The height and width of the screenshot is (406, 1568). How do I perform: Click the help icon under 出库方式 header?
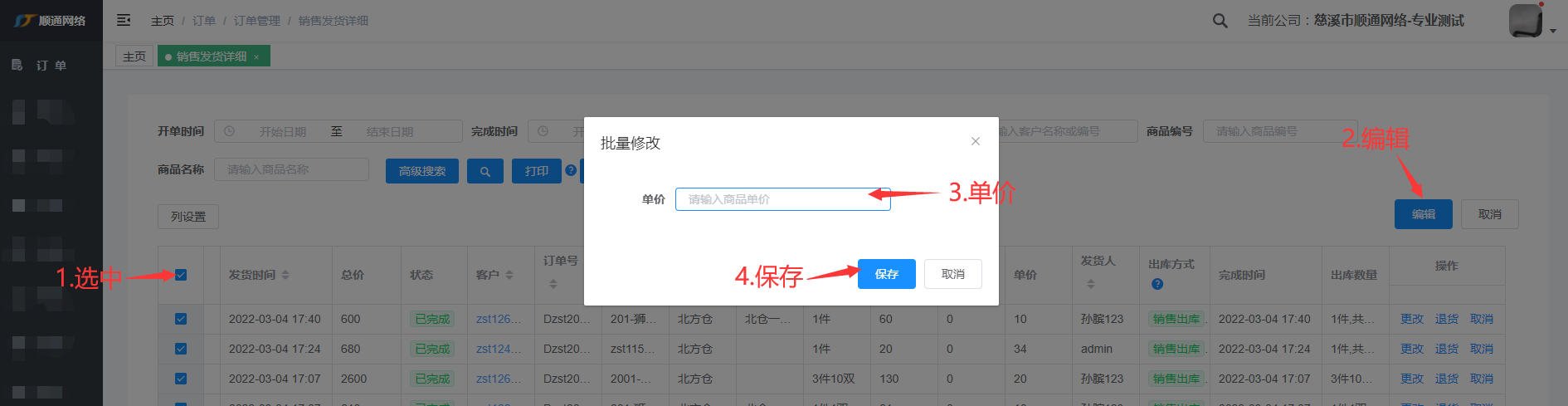(1157, 284)
